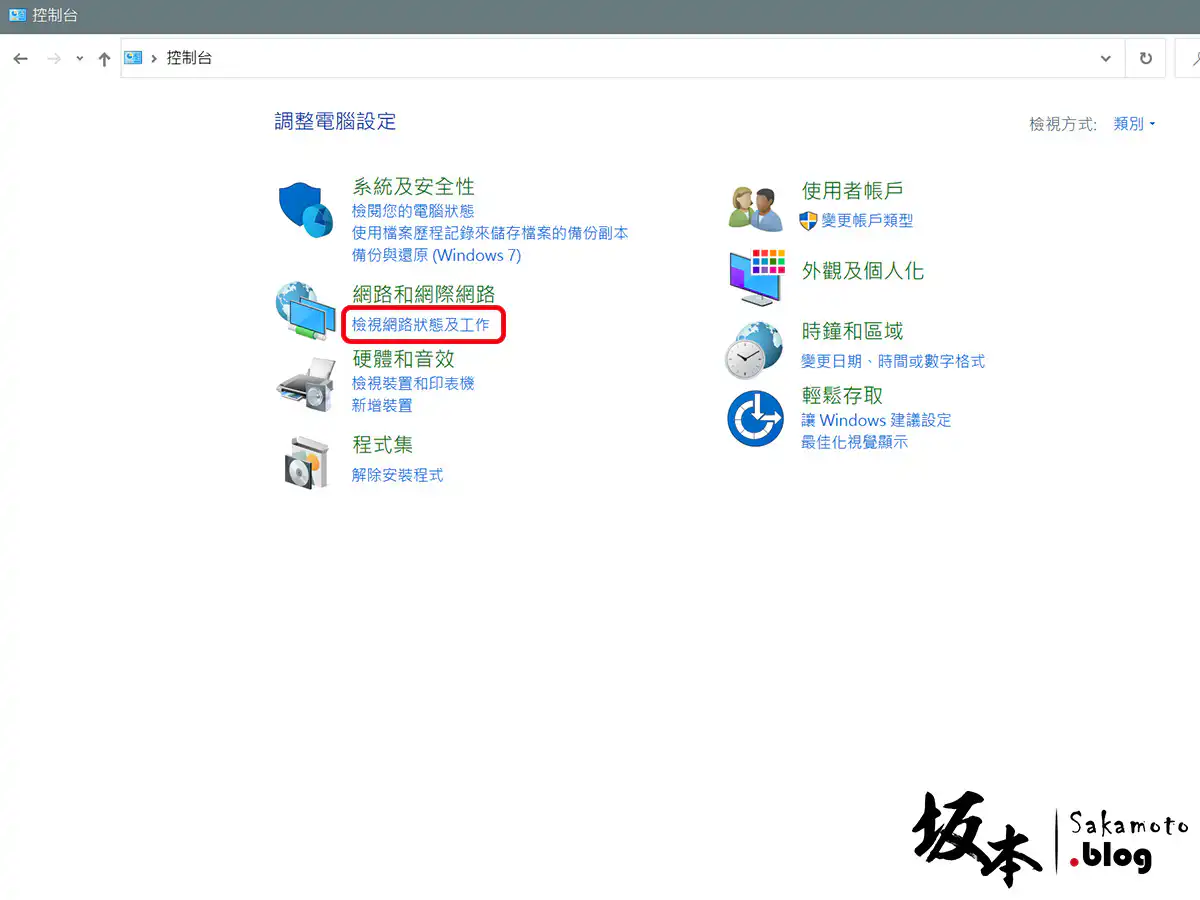1200x900 pixels.
Task: Open the 網路和網際網路 globe monitors icon
Action: (x=305, y=312)
